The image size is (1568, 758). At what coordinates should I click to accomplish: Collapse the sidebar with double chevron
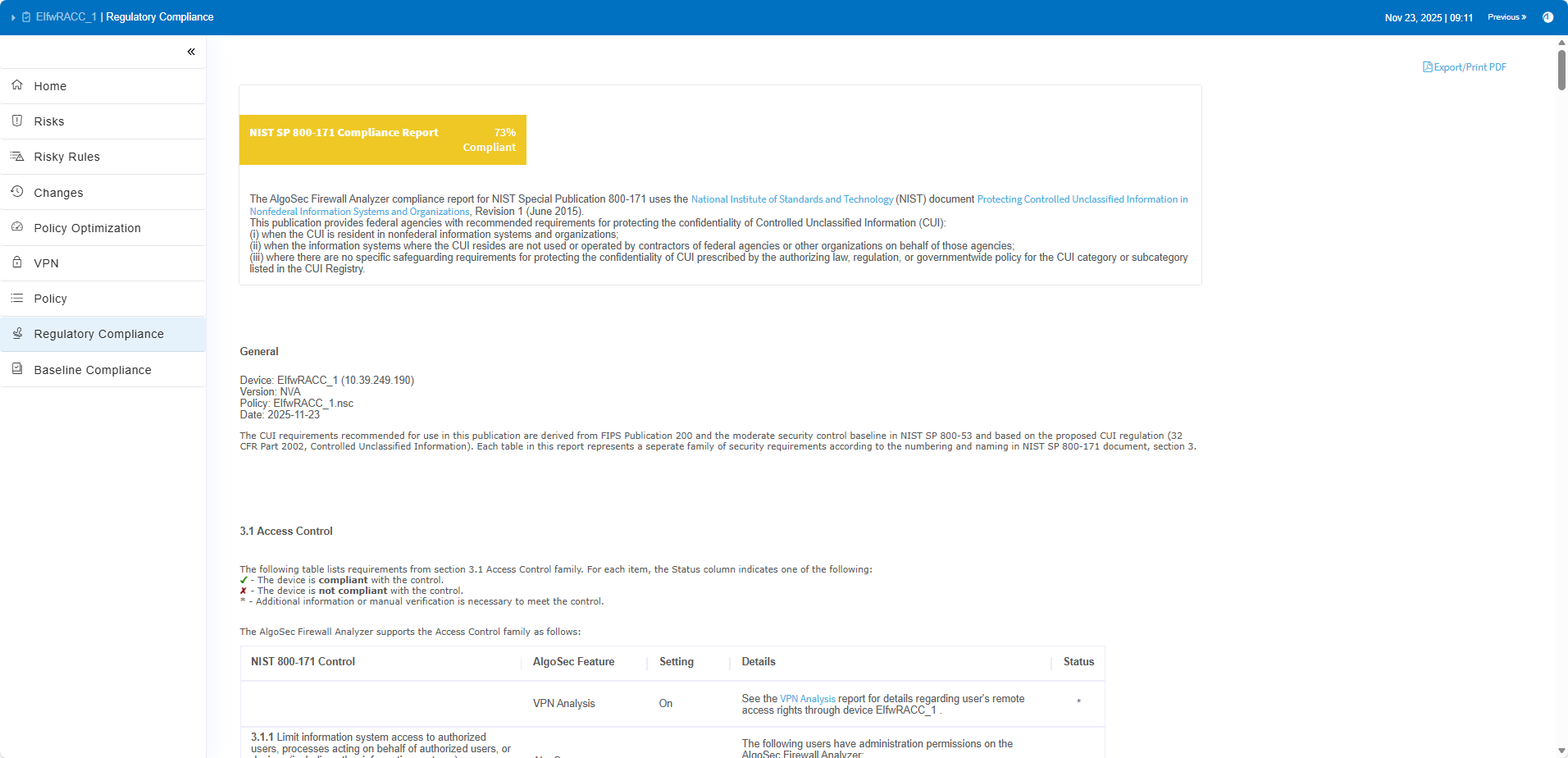[191, 52]
